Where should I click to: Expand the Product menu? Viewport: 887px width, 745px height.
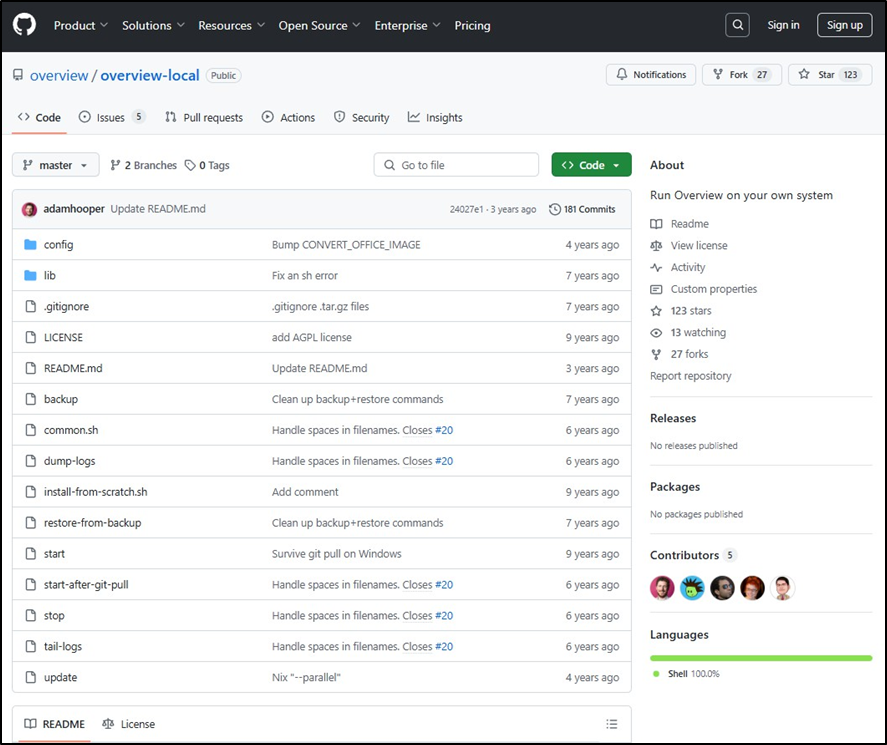[x=81, y=25]
